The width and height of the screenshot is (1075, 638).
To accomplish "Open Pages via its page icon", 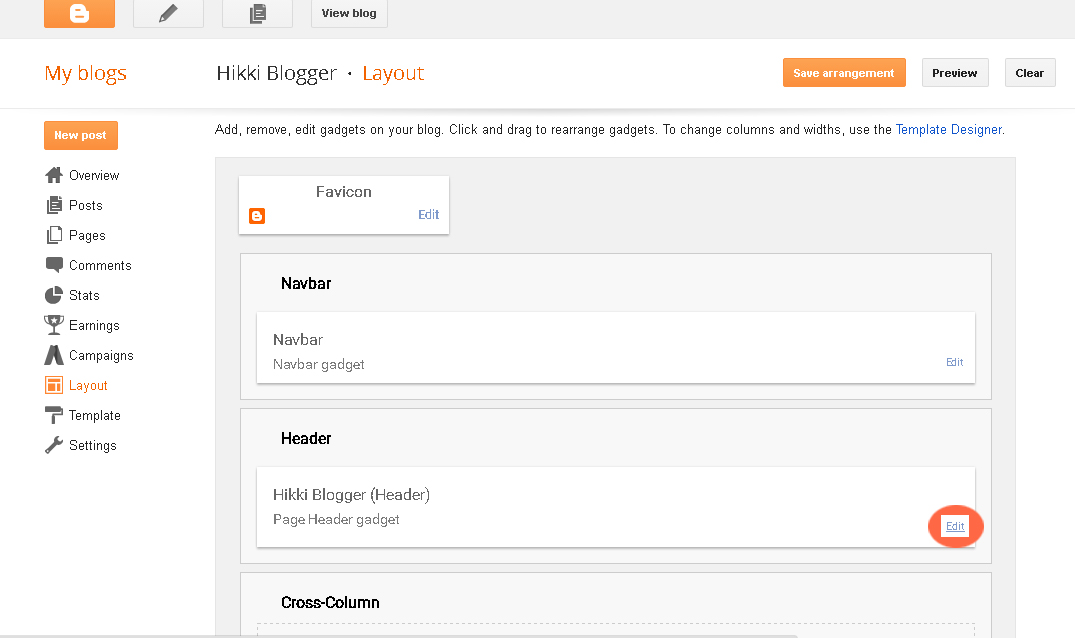I will point(55,235).
